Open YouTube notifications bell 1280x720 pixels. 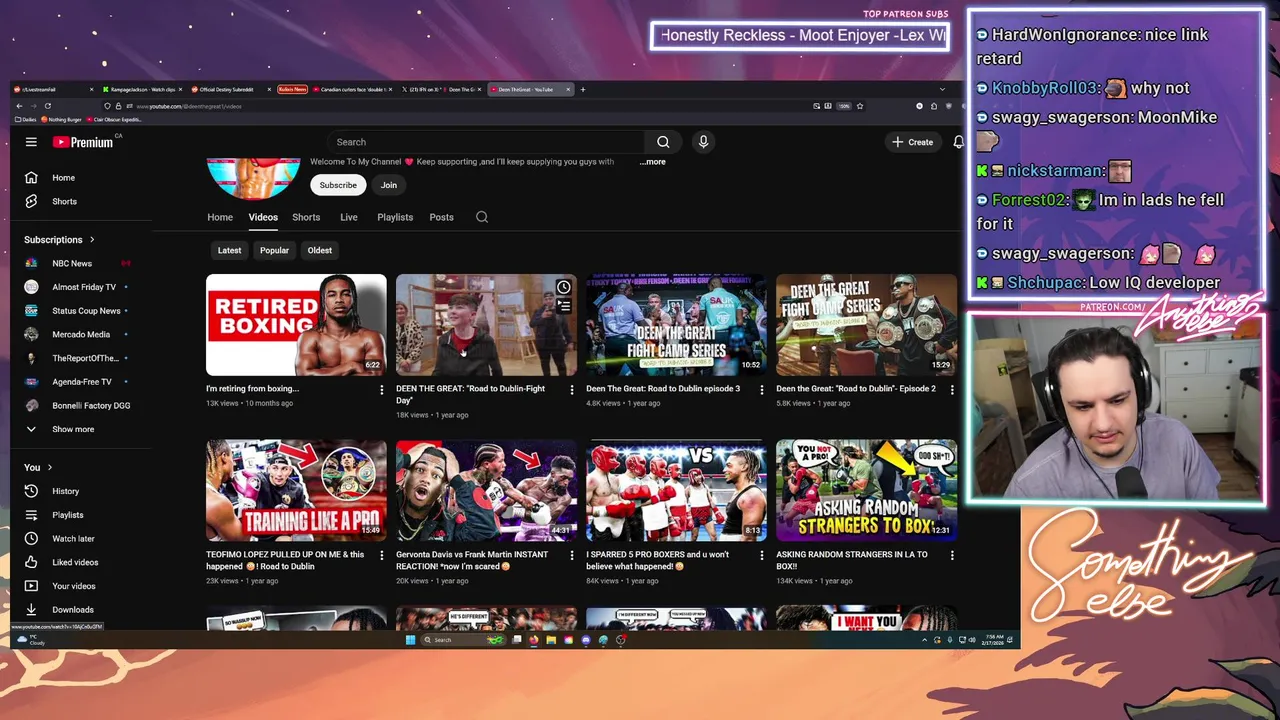tap(958, 142)
